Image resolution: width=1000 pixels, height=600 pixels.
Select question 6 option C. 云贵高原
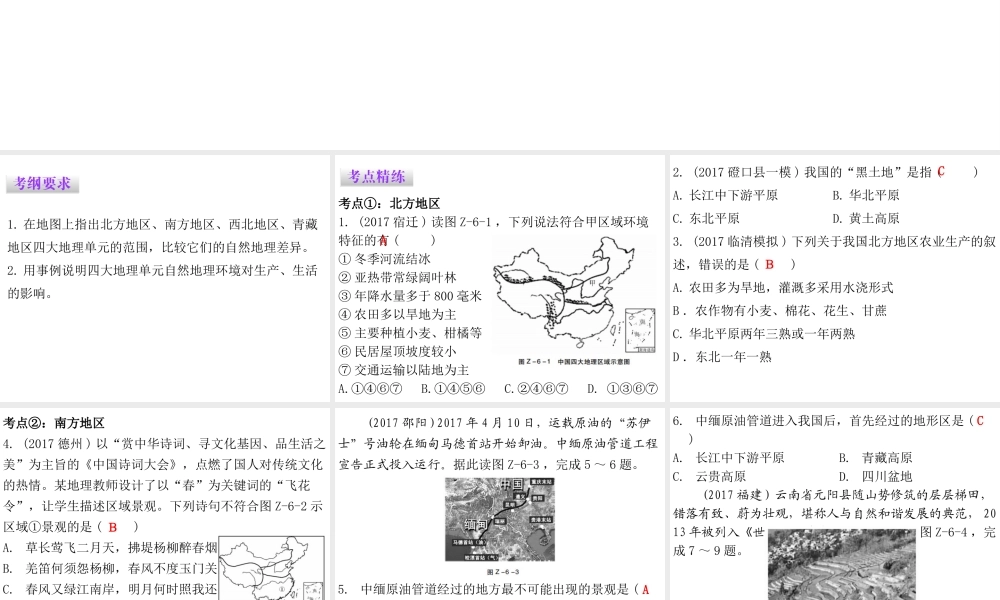point(709,476)
